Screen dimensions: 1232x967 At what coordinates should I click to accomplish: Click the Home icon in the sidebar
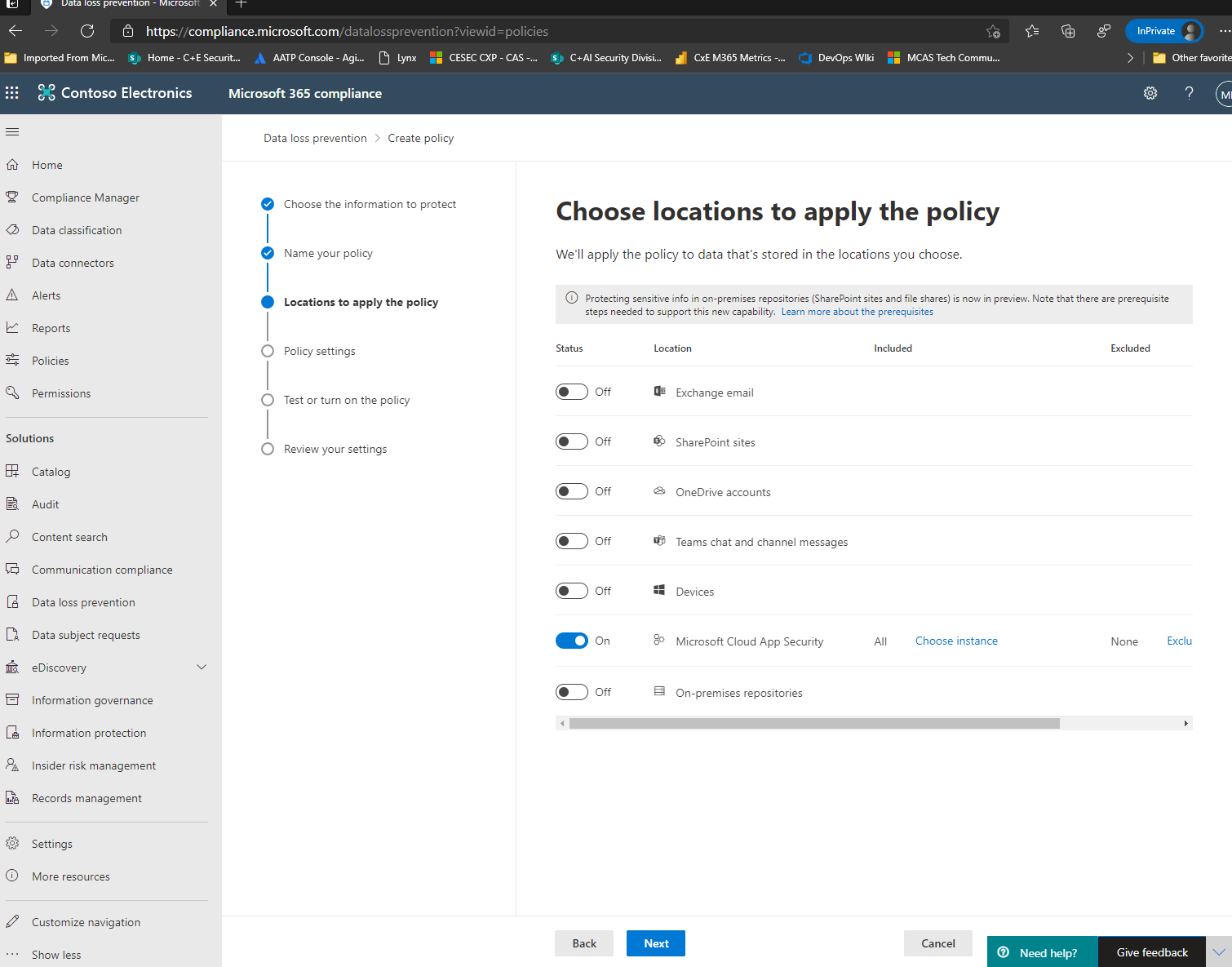pyautogui.click(x=12, y=164)
